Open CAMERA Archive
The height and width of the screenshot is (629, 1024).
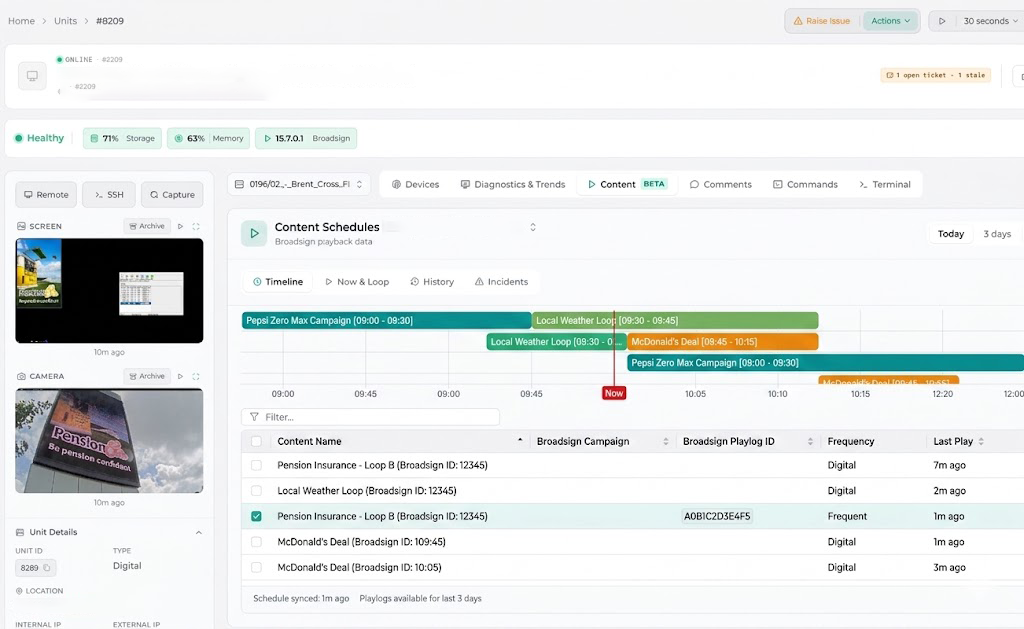(147, 376)
